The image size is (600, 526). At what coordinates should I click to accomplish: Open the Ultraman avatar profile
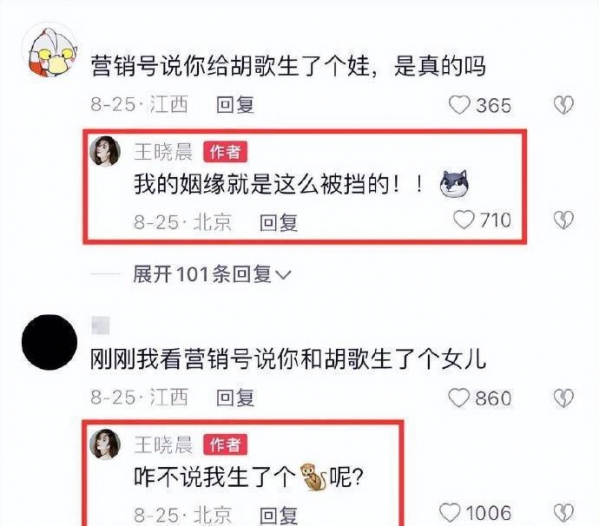[50, 50]
